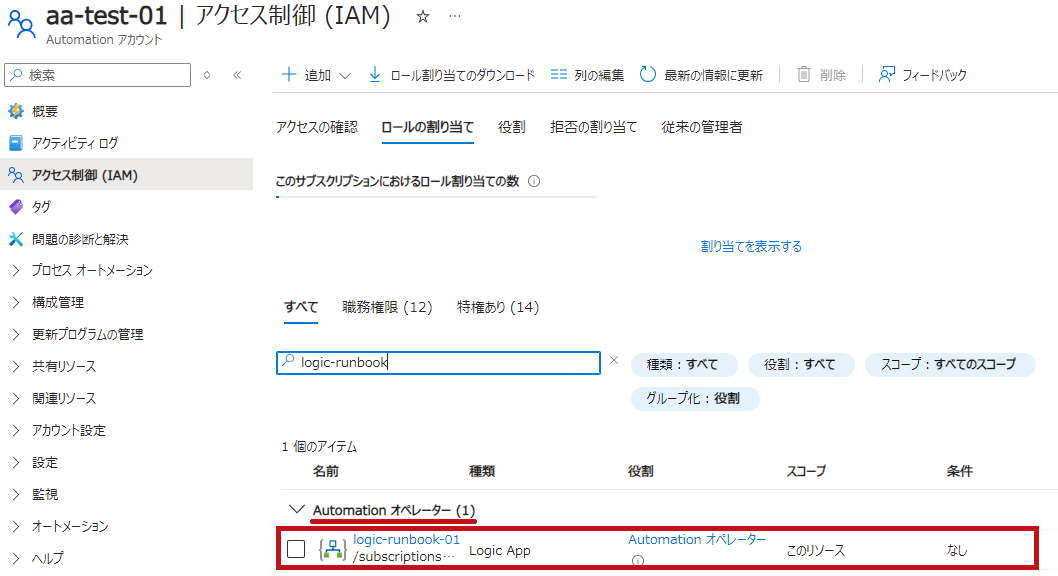Open the 追加 dropdown arrow
Screen dimensions: 1058x576
click(x=345, y=76)
